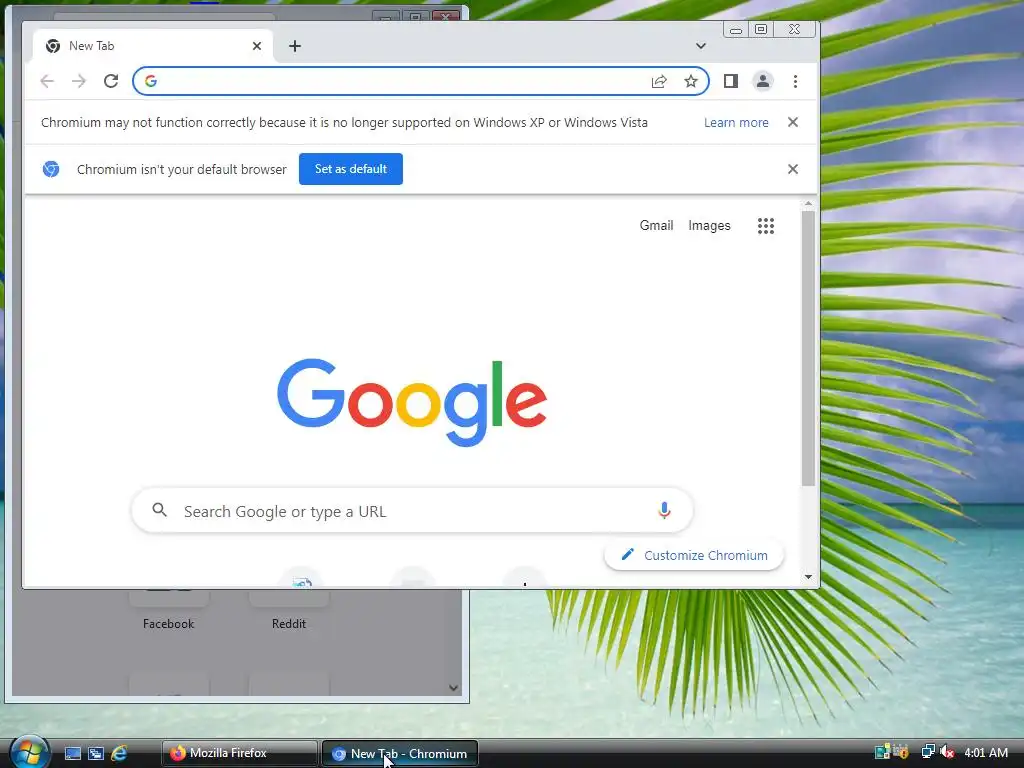The image size is (1024, 768).
Task: Open the Reddit shortcut in Firefox window
Action: (x=289, y=609)
